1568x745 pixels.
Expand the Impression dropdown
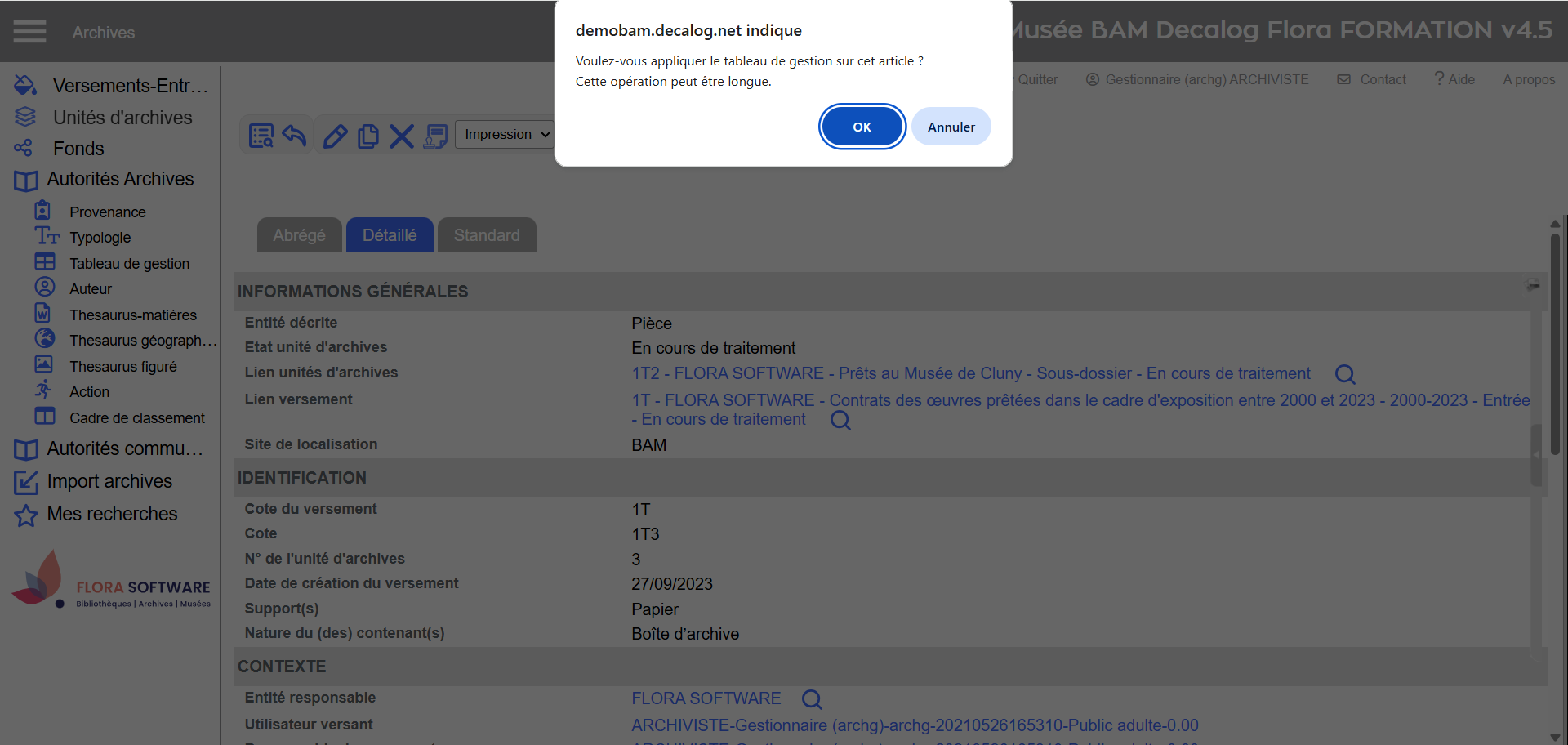(505, 134)
